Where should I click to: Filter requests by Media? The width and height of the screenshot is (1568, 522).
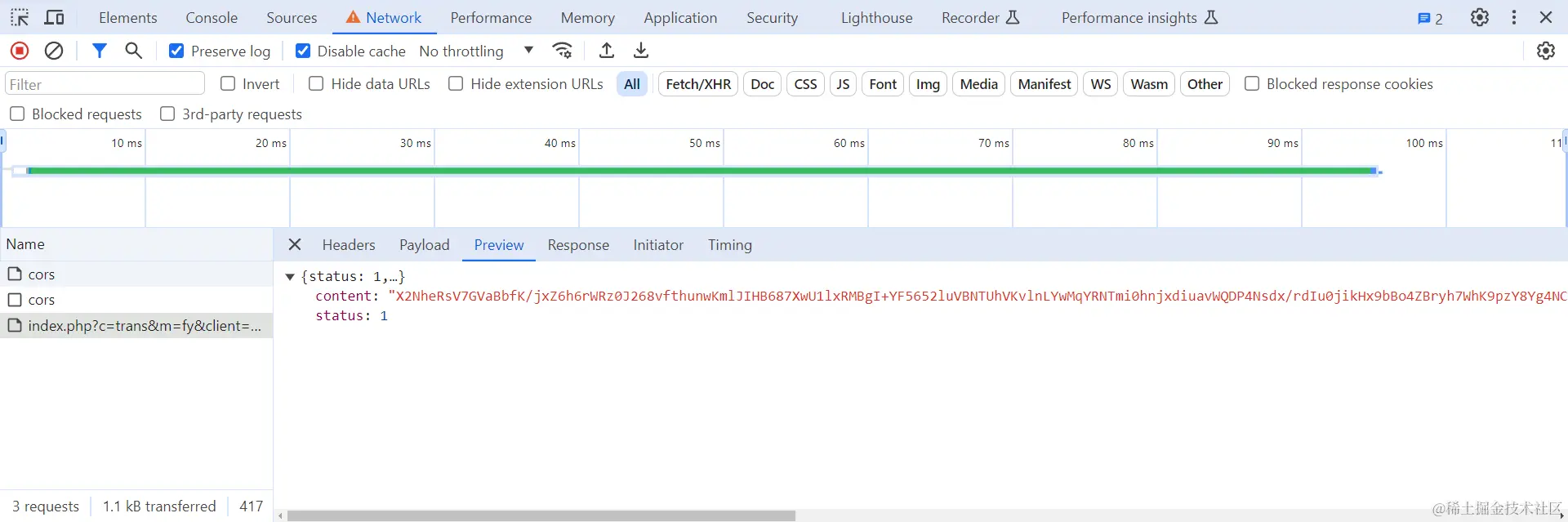pos(978,83)
